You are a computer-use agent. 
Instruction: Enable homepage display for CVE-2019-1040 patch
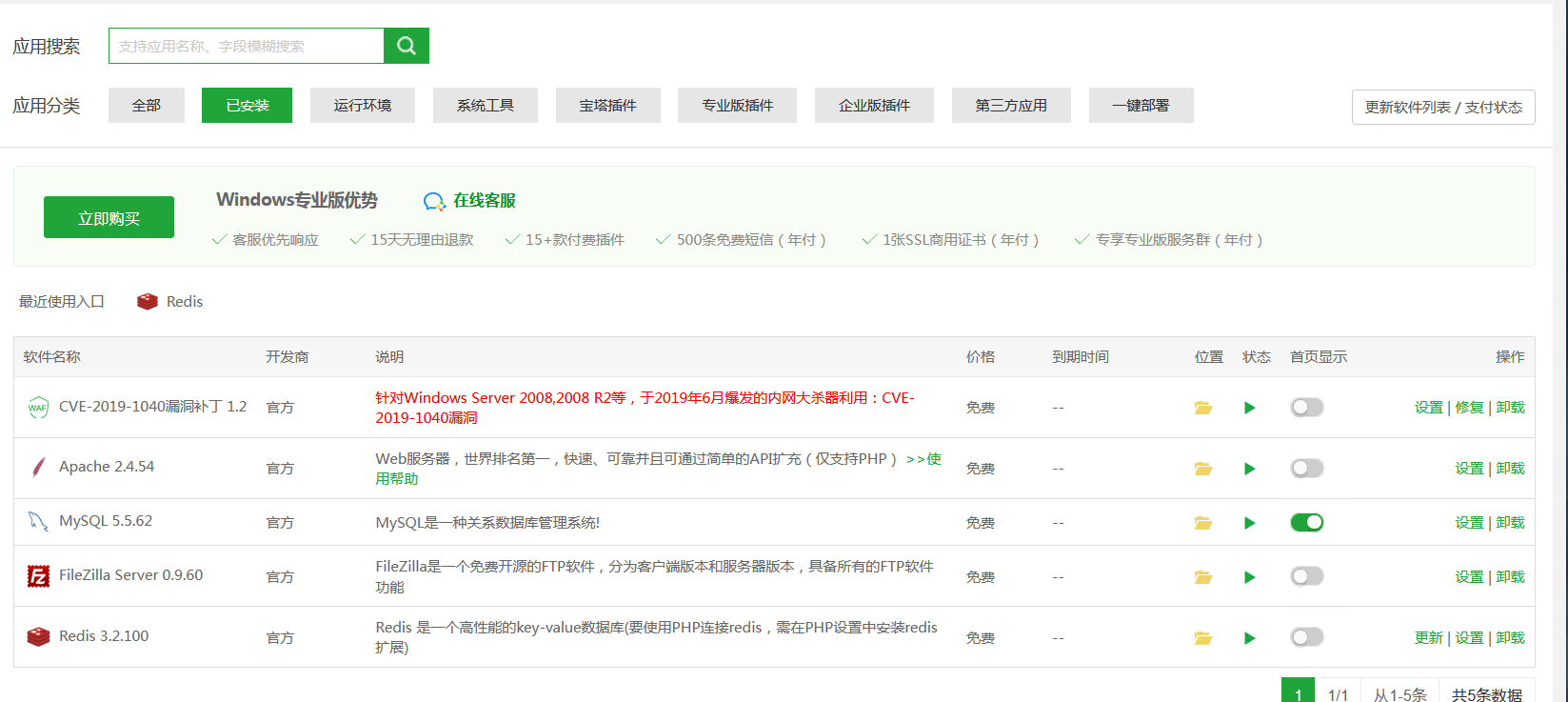coord(1307,407)
